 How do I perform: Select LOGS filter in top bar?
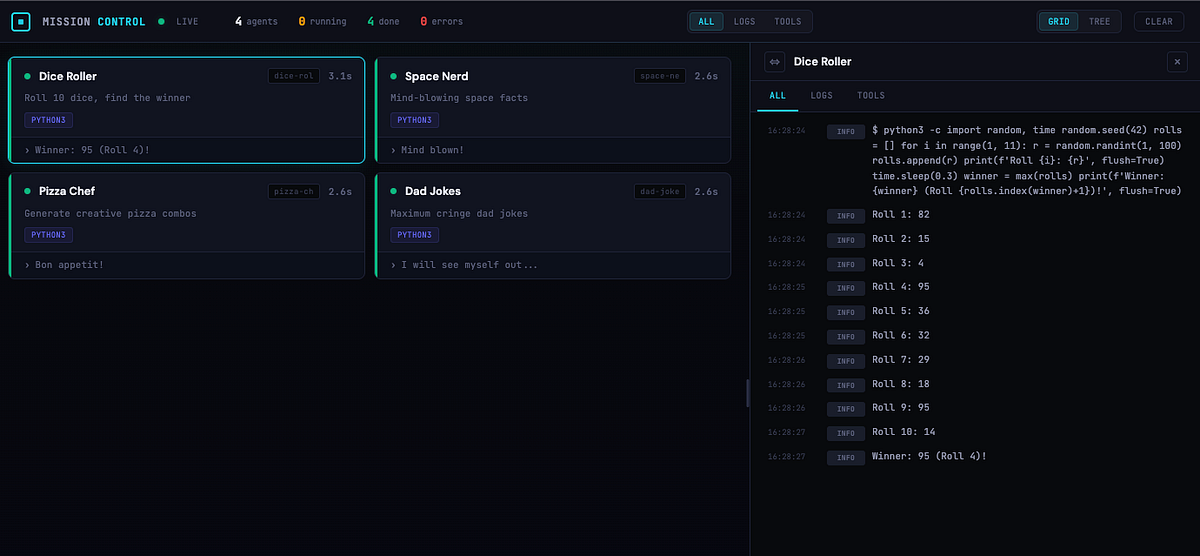point(744,21)
